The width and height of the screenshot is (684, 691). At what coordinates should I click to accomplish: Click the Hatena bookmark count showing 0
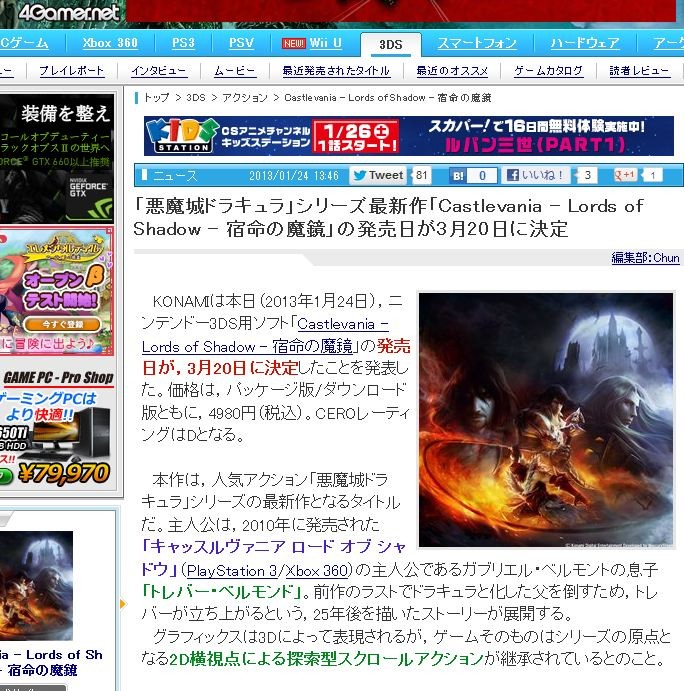(x=482, y=175)
